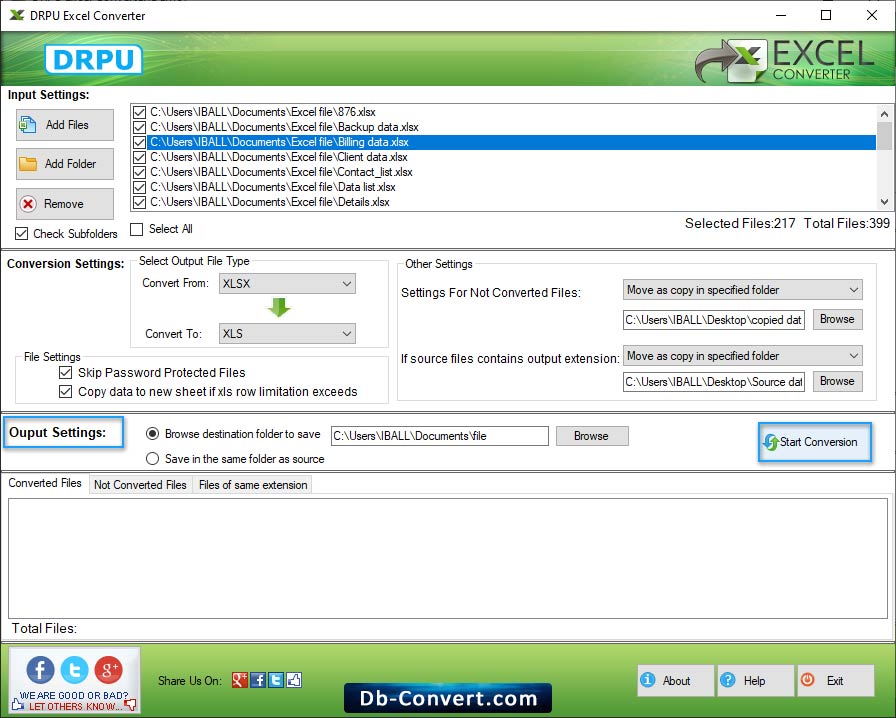Browse for output destination folder
Screen dimensions: 896x718
click(592, 436)
